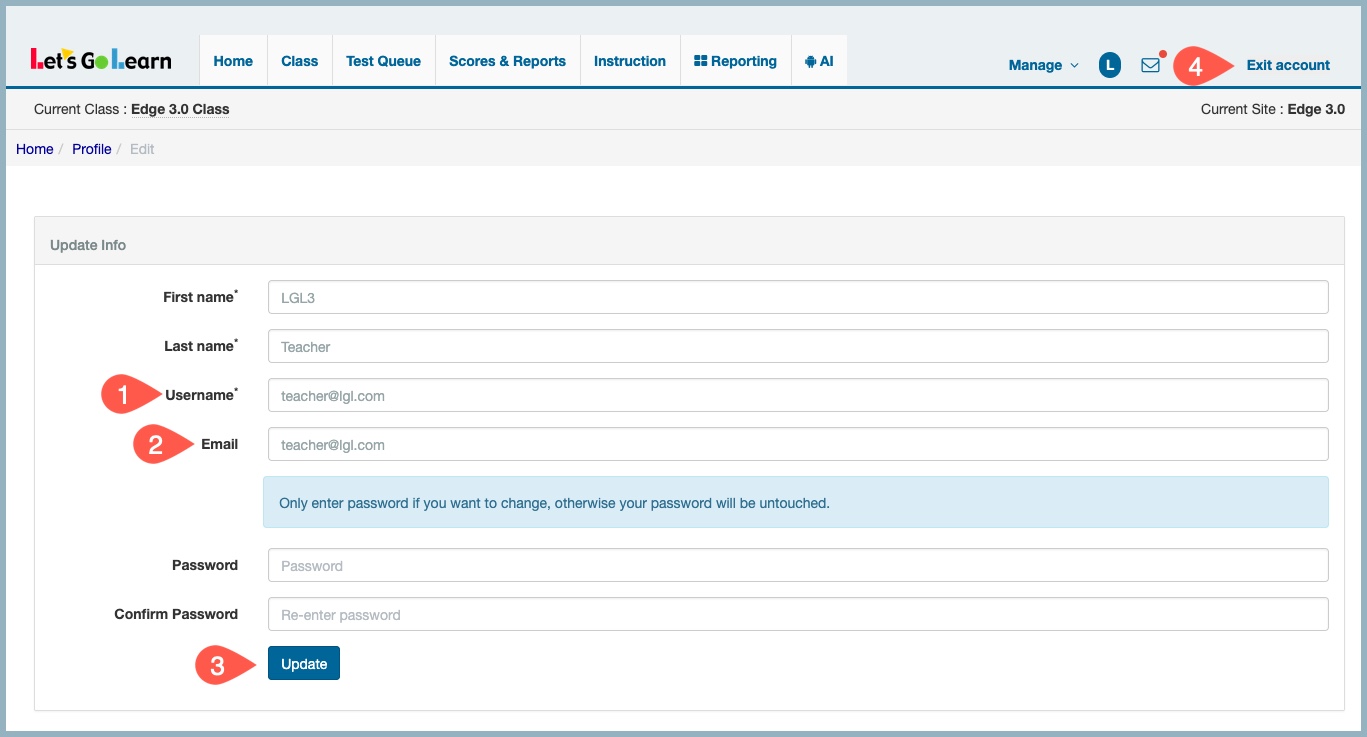
Task: Open the mail envelope notifications icon
Action: coord(1150,65)
